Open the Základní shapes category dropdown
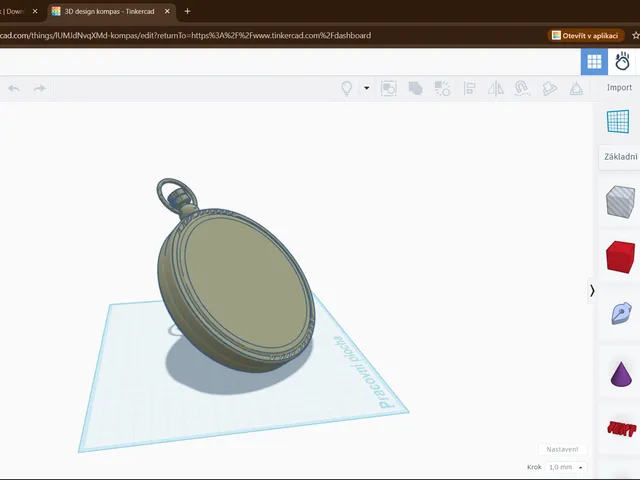640x480 pixels. [620, 157]
